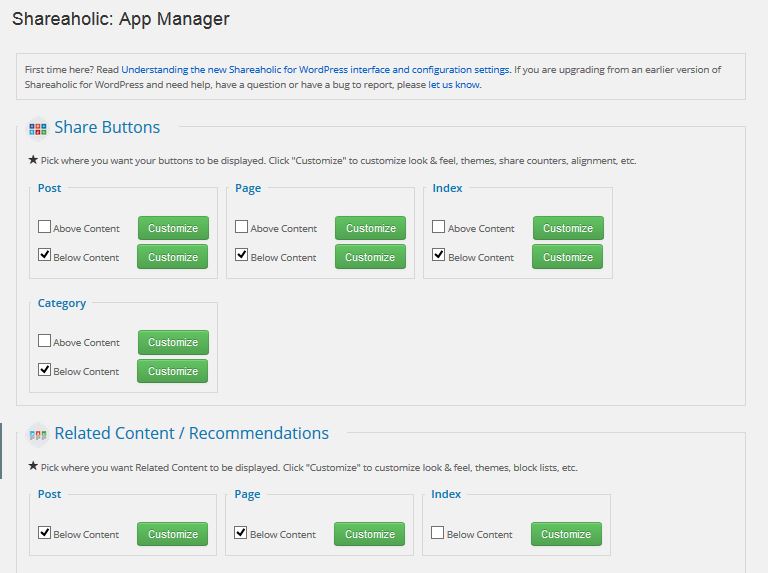Customize Category Above Content share buttons
Screen dimensions: 768x573
tap(173, 342)
